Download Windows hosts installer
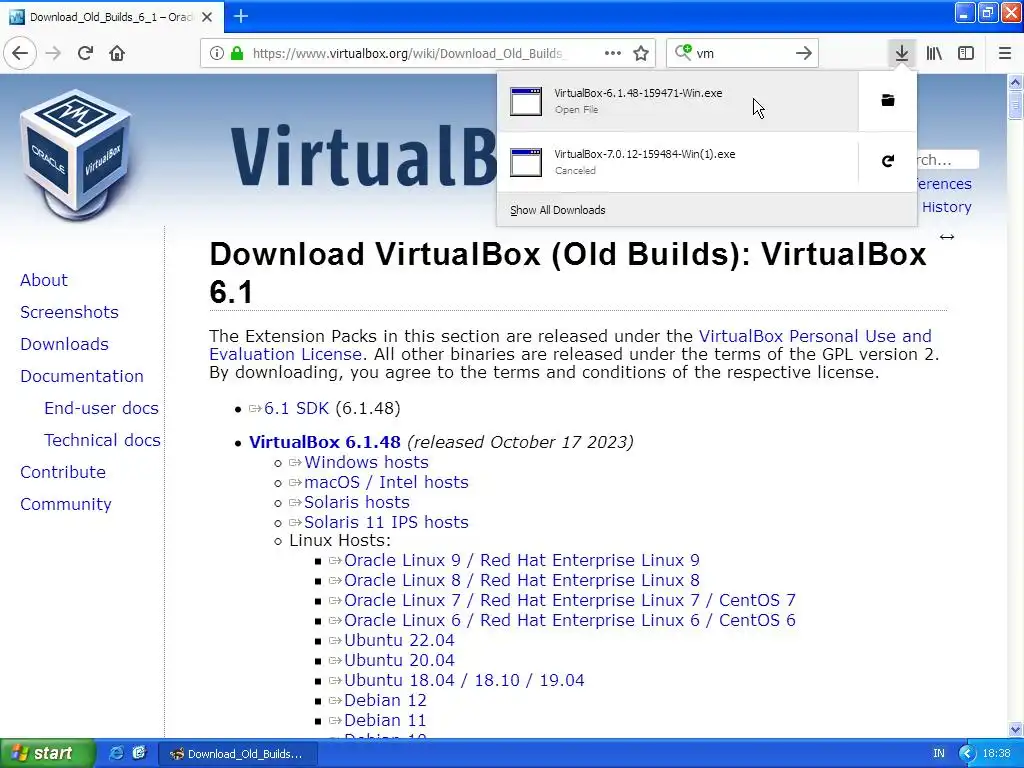This screenshot has width=1024, height=768. pyautogui.click(x=366, y=462)
